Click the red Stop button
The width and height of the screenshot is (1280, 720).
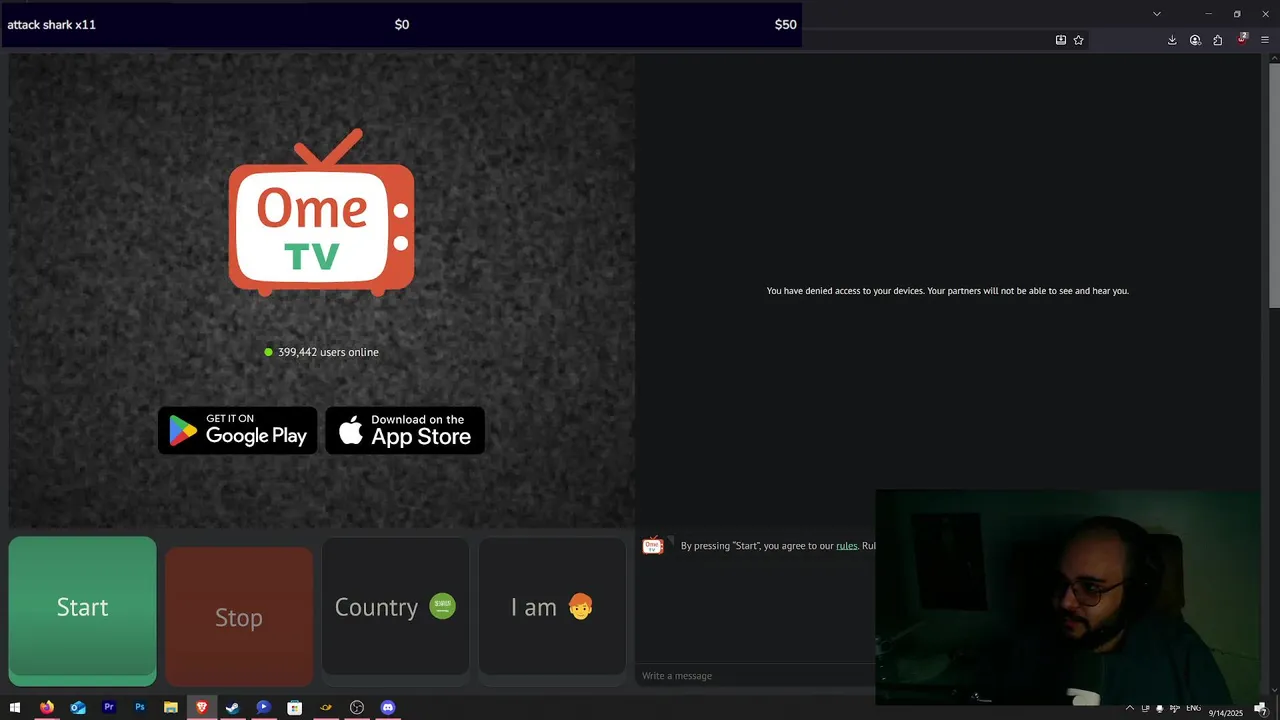point(239,617)
